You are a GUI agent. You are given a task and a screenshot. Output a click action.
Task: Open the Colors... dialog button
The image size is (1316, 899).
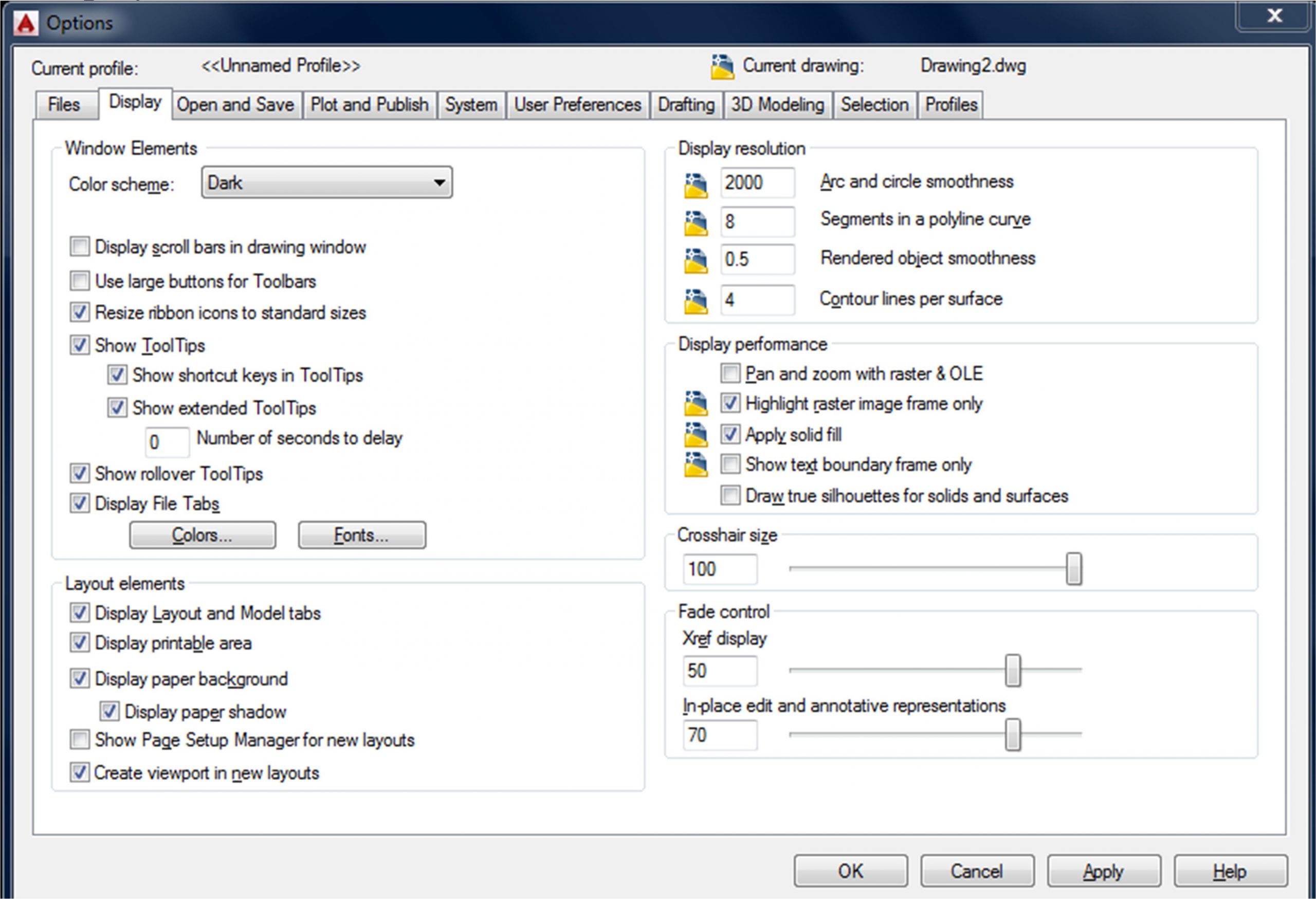[x=202, y=535]
